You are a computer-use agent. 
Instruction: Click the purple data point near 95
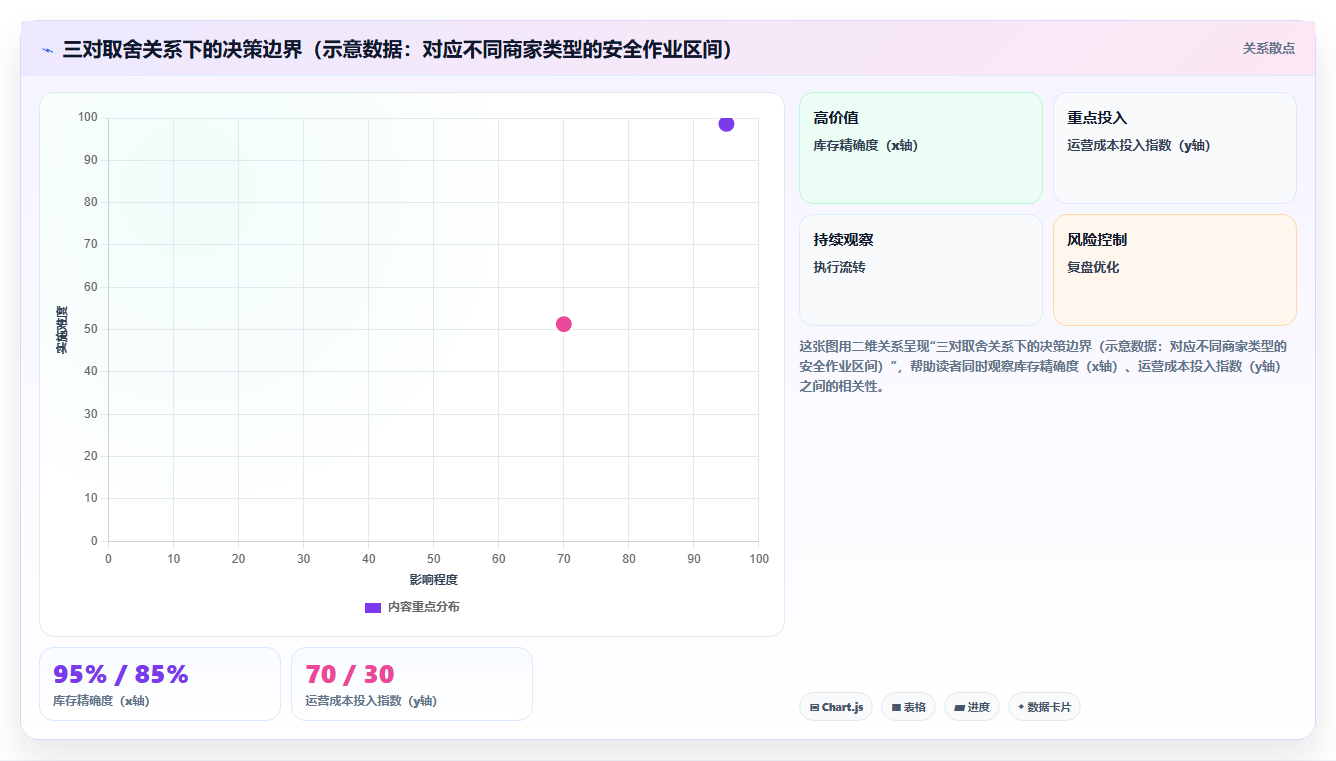(726, 124)
